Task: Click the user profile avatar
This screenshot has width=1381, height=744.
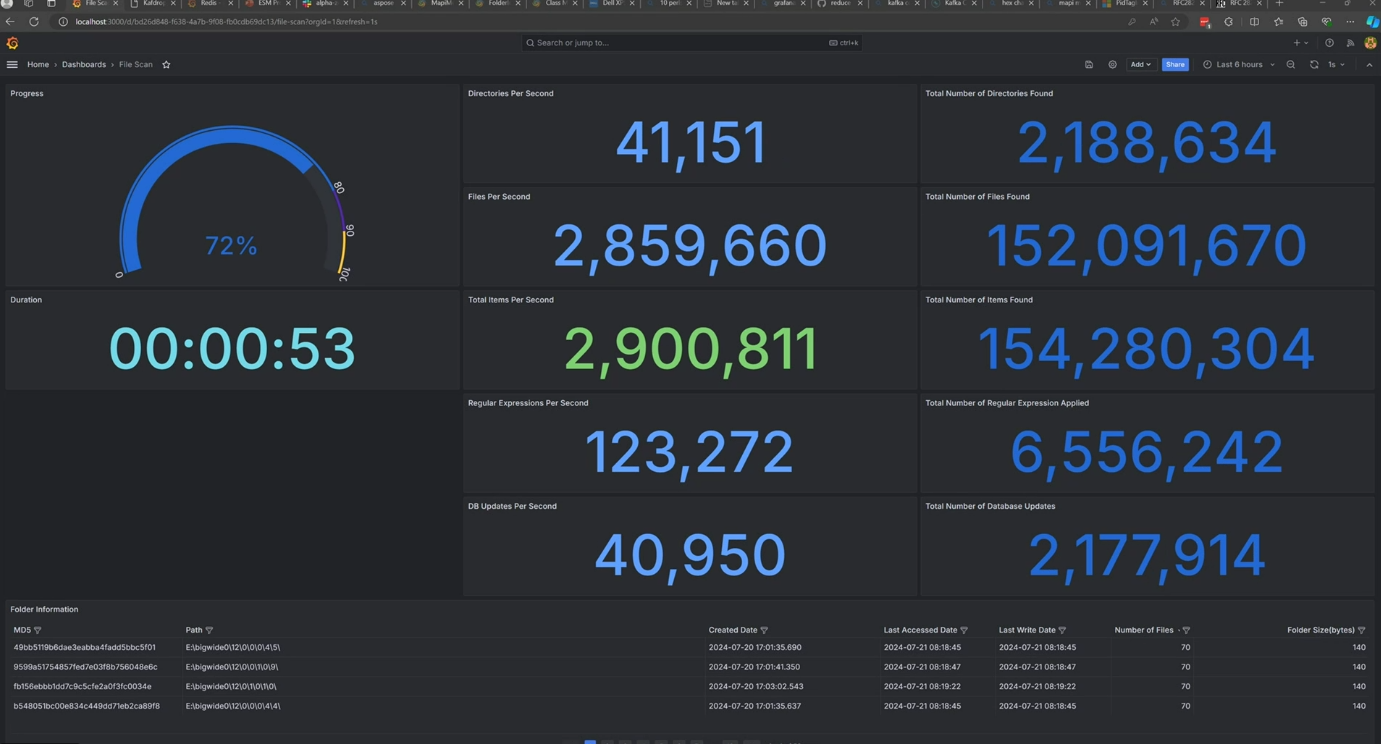Action: (1370, 43)
